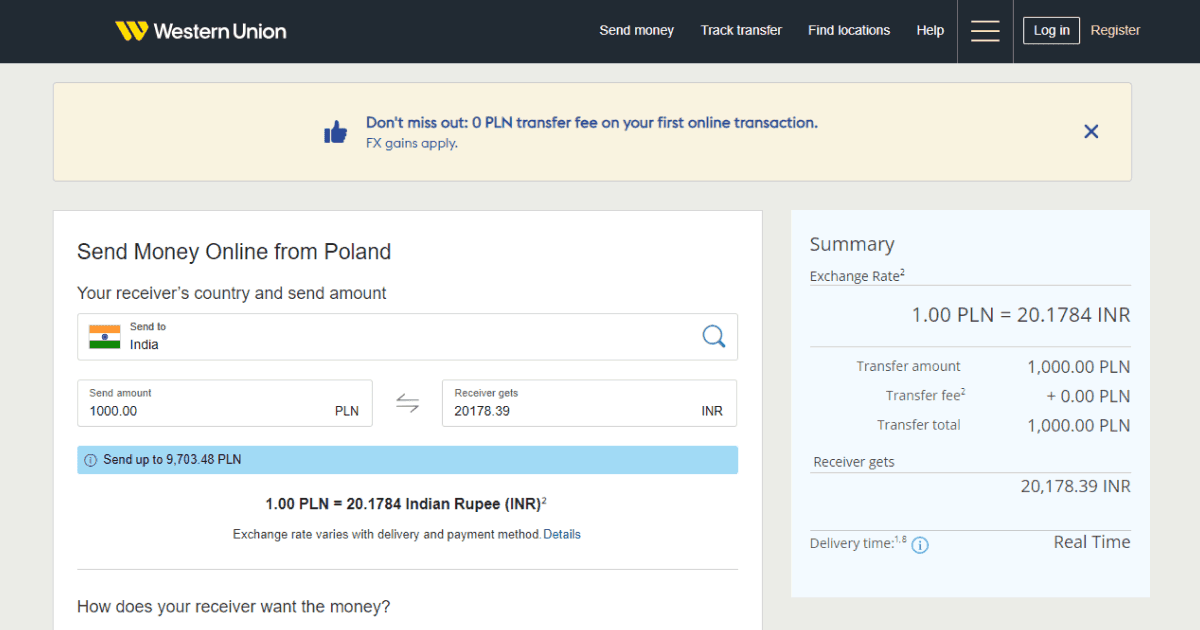The image size is (1200, 630).
Task: Click the Western Union logo
Action: point(200,31)
